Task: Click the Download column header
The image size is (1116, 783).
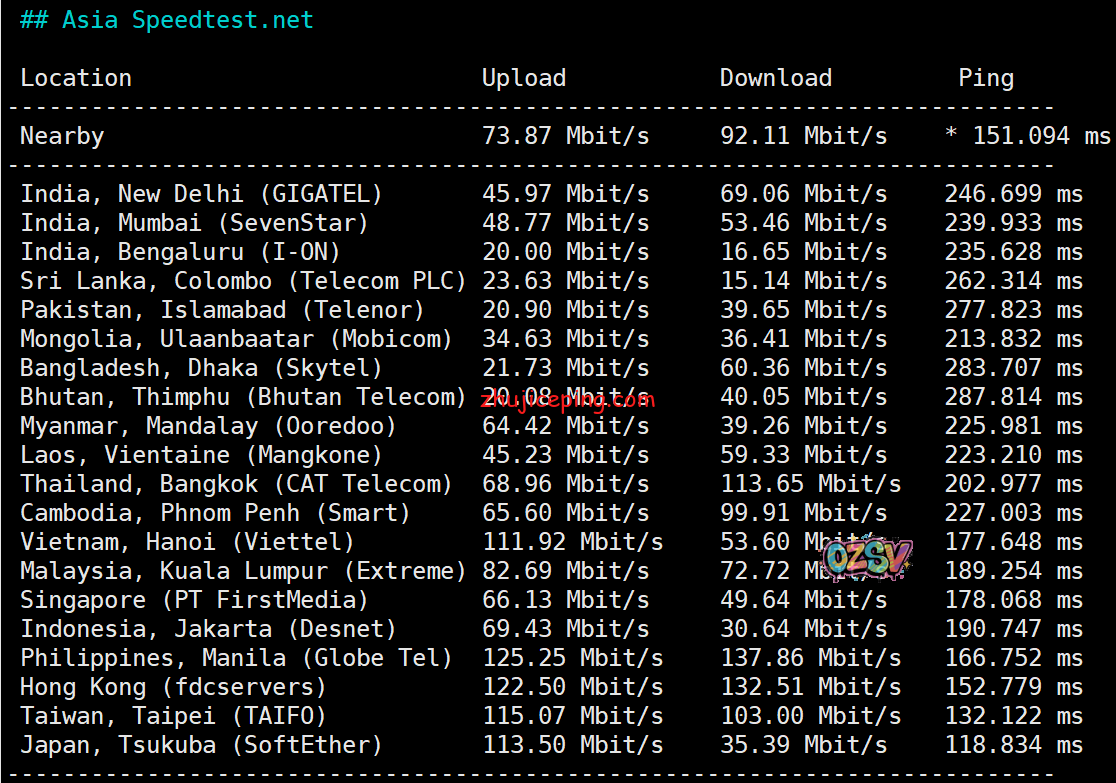Action: [x=775, y=78]
